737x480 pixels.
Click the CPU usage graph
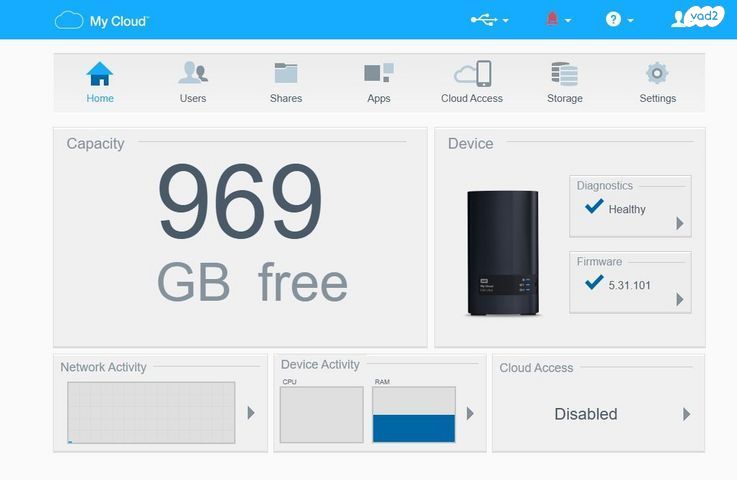pyautogui.click(x=322, y=415)
